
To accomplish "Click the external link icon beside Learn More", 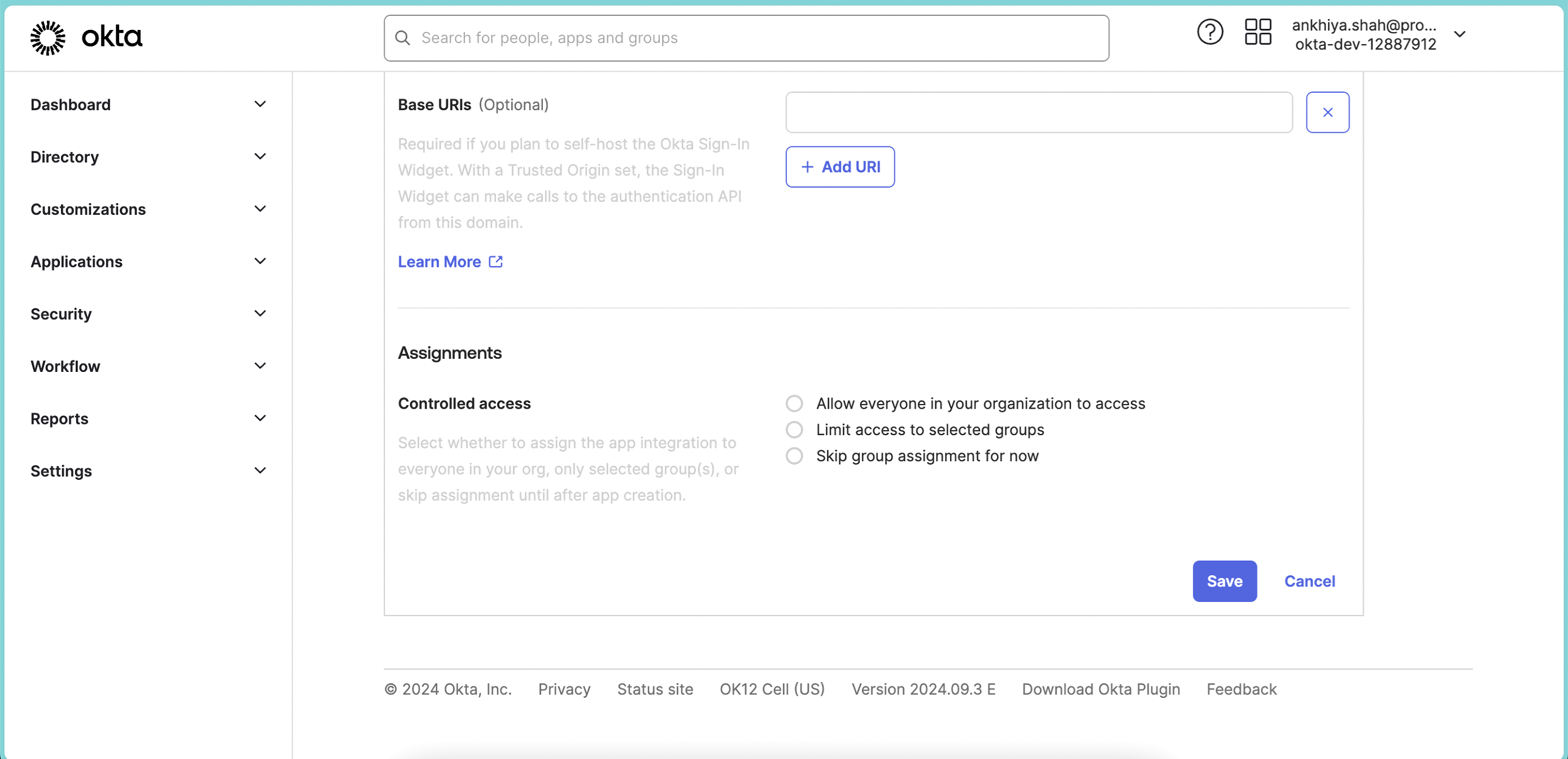I will (495, 261).
